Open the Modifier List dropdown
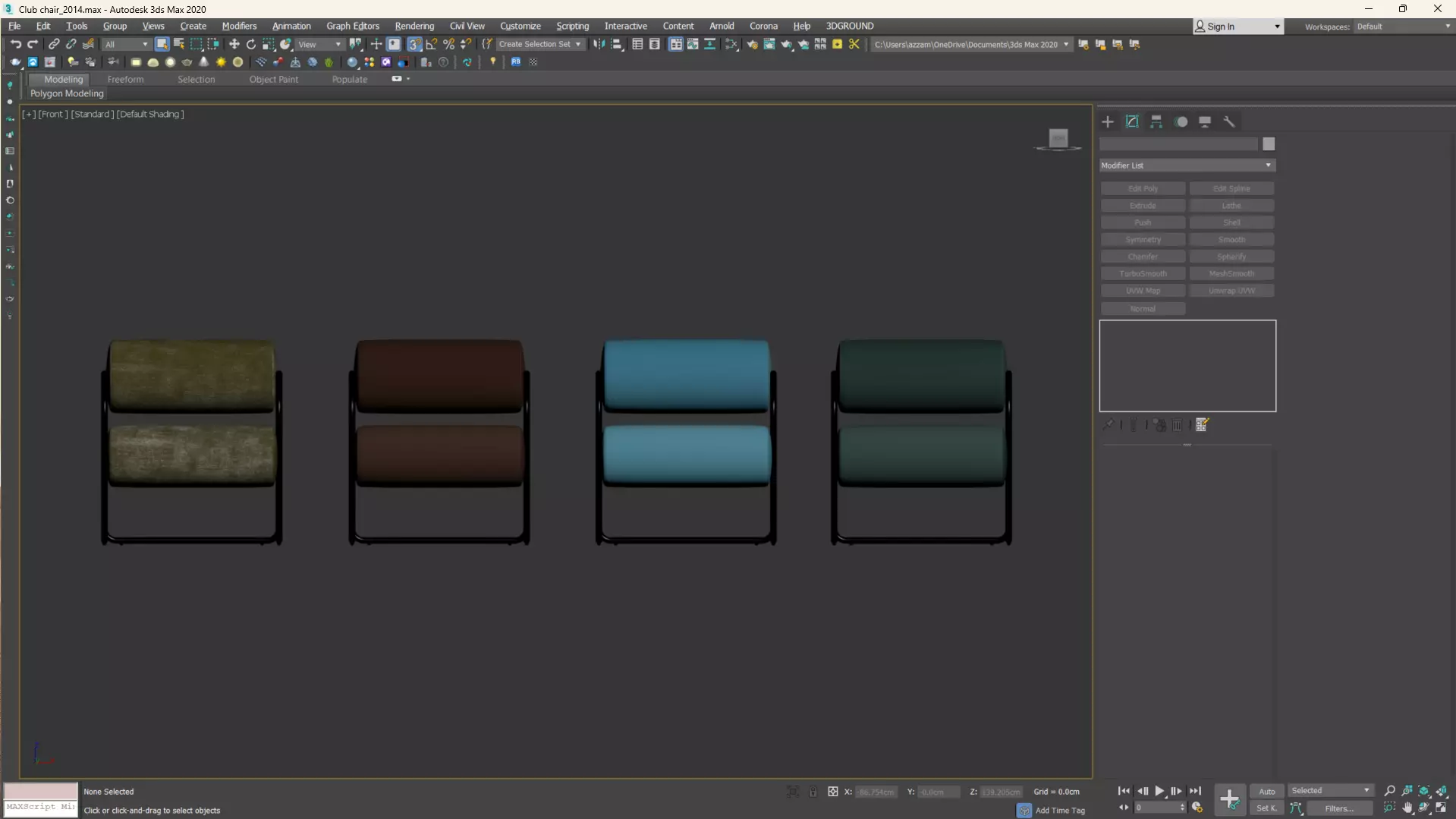 click(x=1187, y=165)
